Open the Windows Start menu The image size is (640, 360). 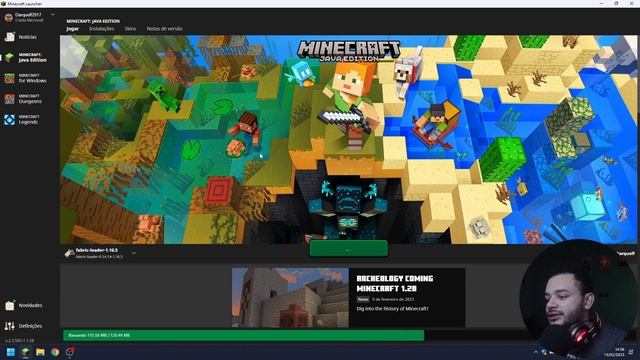coord(11,352)
